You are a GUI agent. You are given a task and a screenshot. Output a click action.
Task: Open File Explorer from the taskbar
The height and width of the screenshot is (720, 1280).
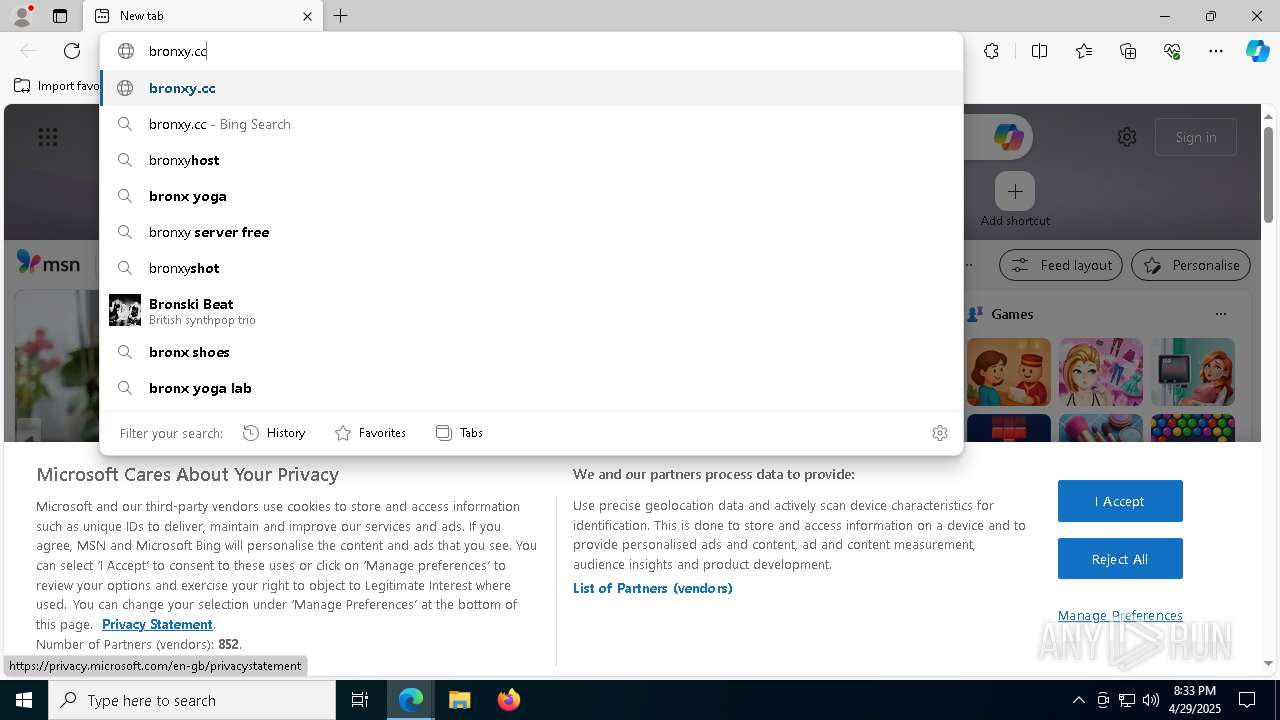coord(459,700)
